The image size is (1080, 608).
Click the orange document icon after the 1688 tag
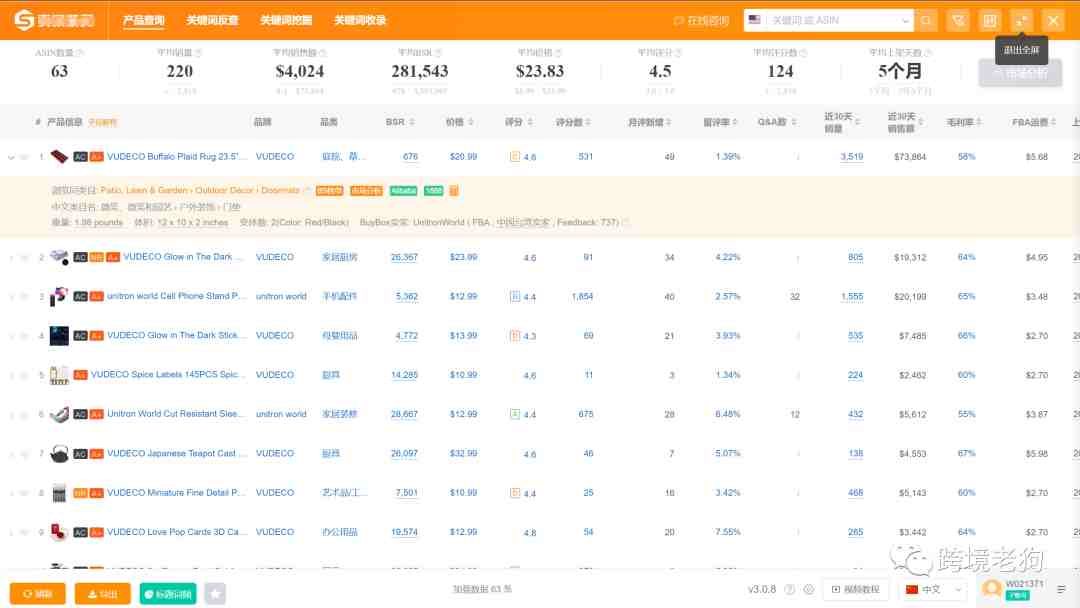tap(454, 191)
